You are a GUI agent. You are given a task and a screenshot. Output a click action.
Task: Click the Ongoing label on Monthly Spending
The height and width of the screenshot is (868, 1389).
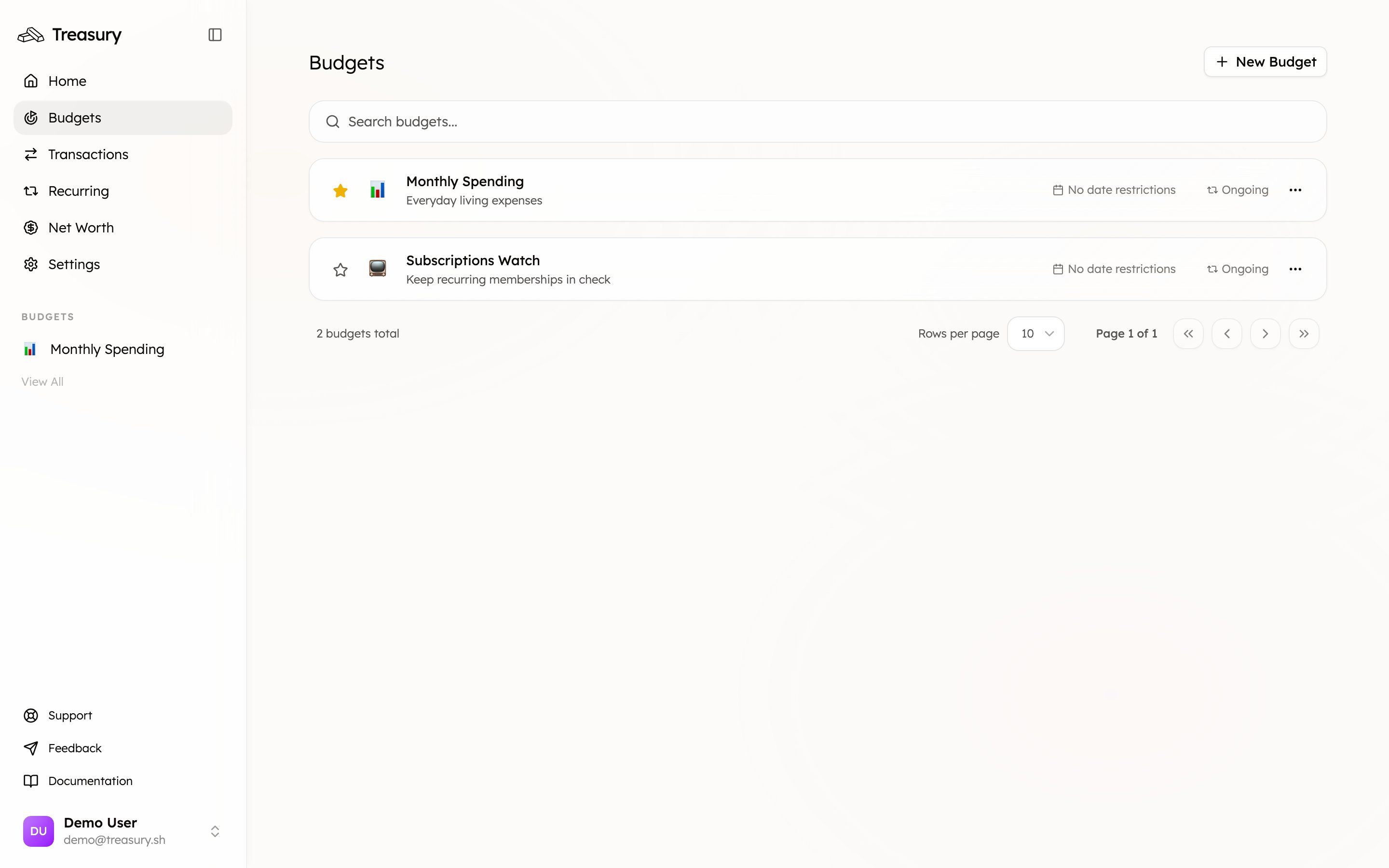(1245, 190)
